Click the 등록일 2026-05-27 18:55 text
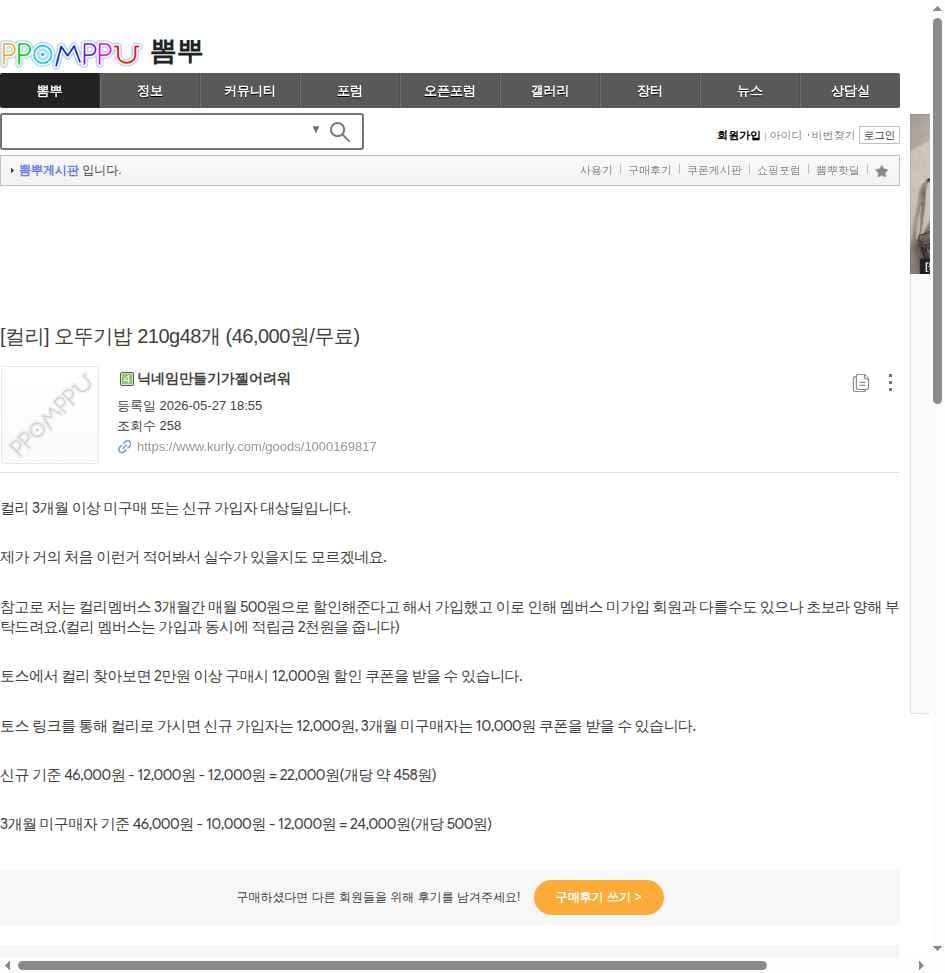945x973 pixels. tap(189, 406)
